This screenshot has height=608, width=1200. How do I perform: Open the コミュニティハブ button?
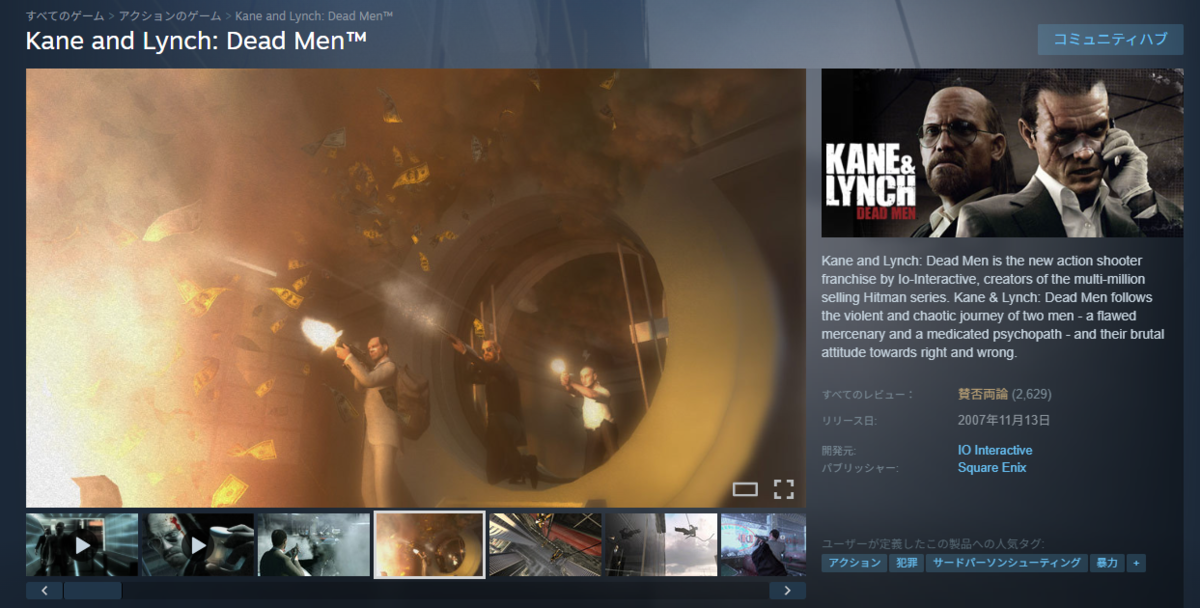[x=1110, y=39]
